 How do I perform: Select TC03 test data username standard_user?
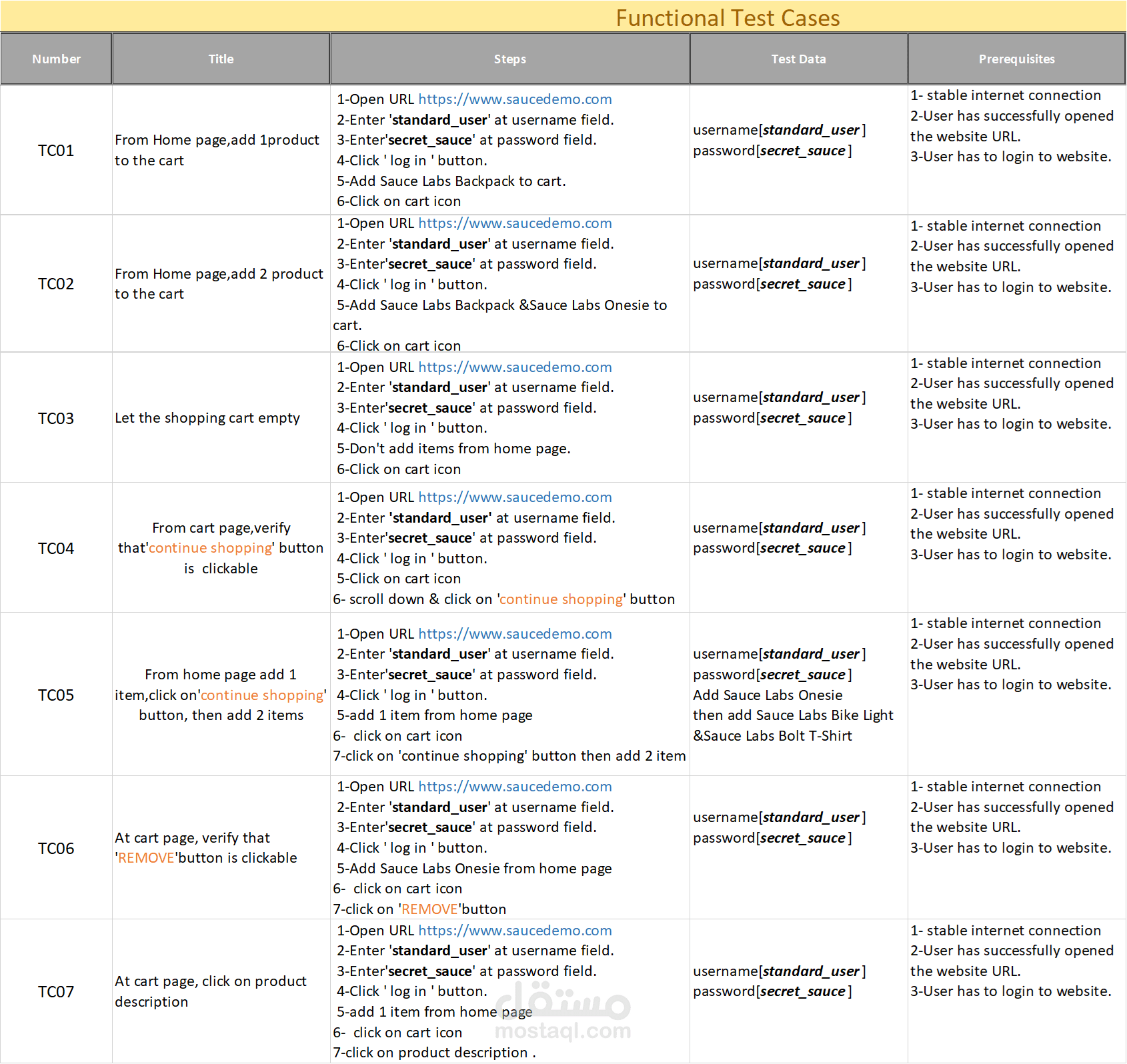780,397
